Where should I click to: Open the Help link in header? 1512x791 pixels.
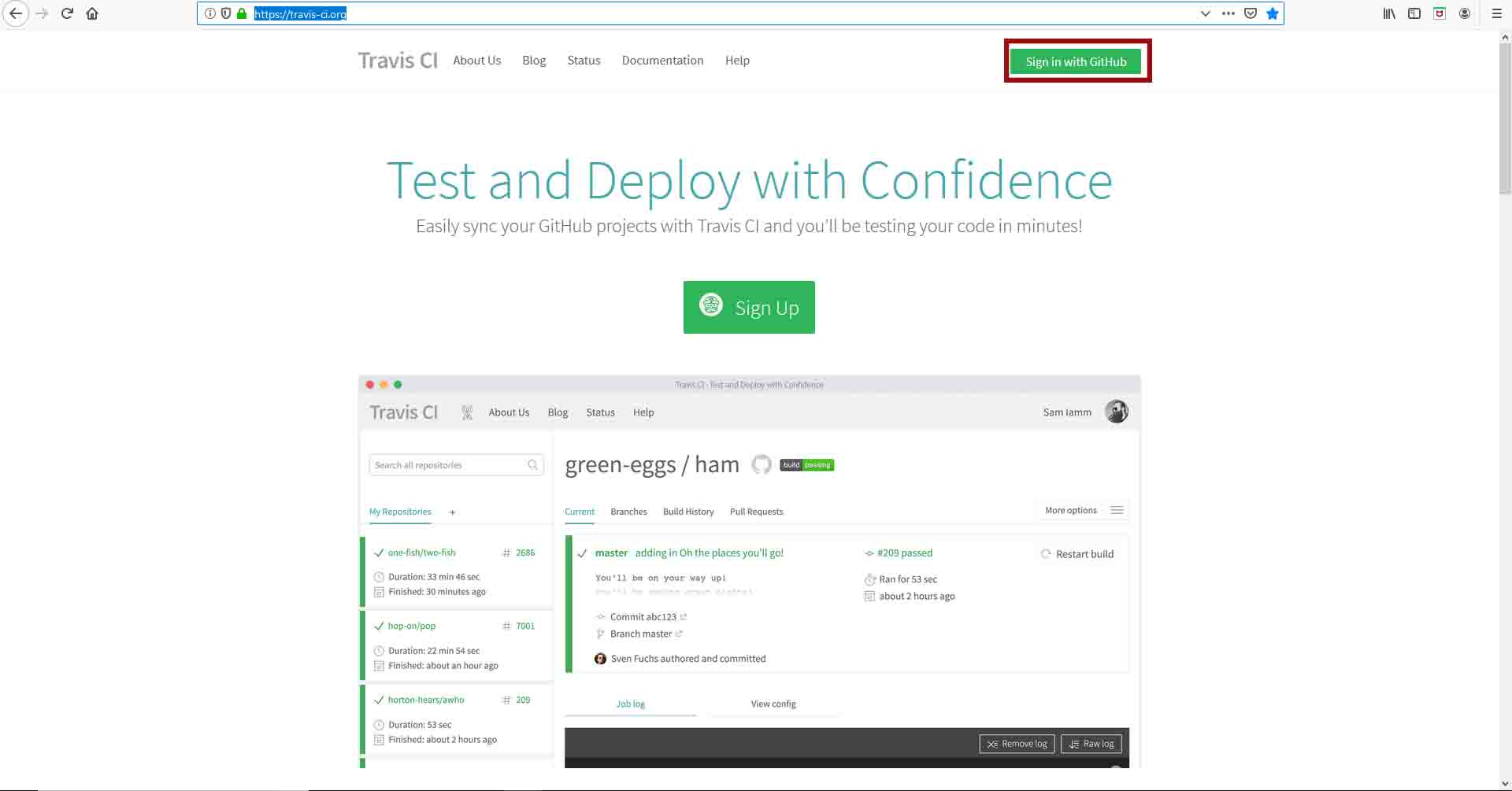pyautogui.click(x=737, y=60)
